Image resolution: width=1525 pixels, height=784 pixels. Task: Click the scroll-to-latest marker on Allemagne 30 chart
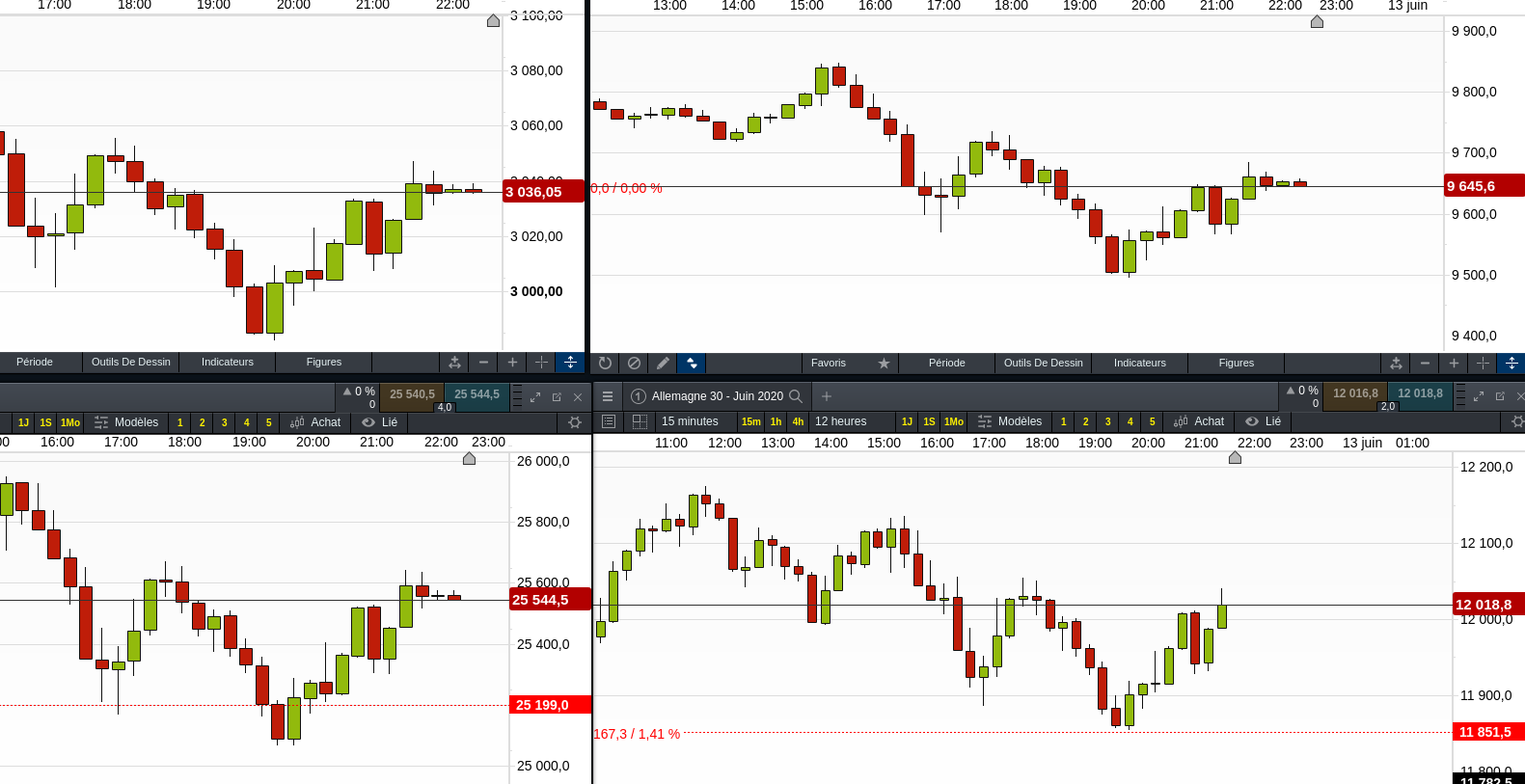click(x=1235, y=458)
